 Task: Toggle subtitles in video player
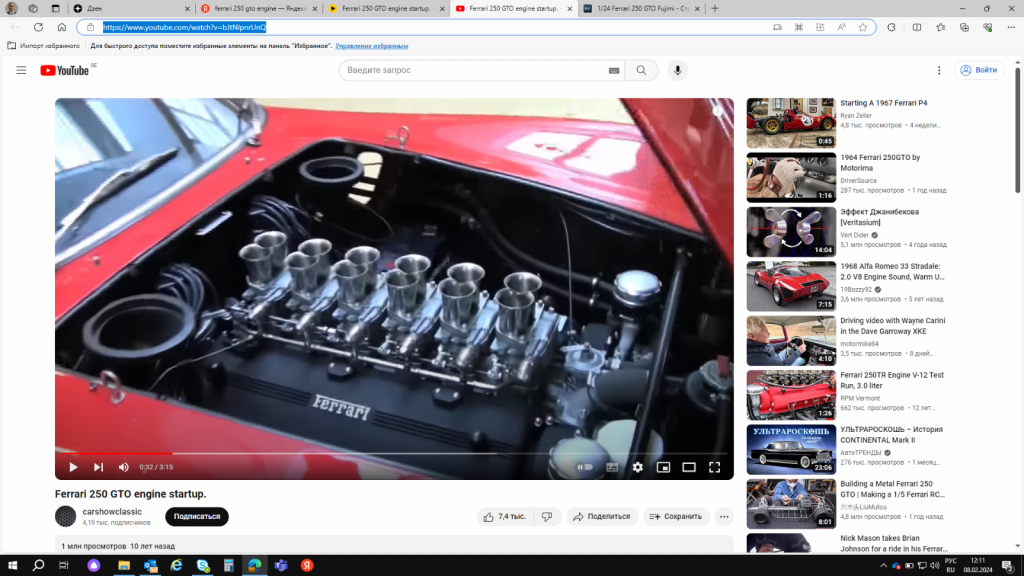tap(612, 467)
